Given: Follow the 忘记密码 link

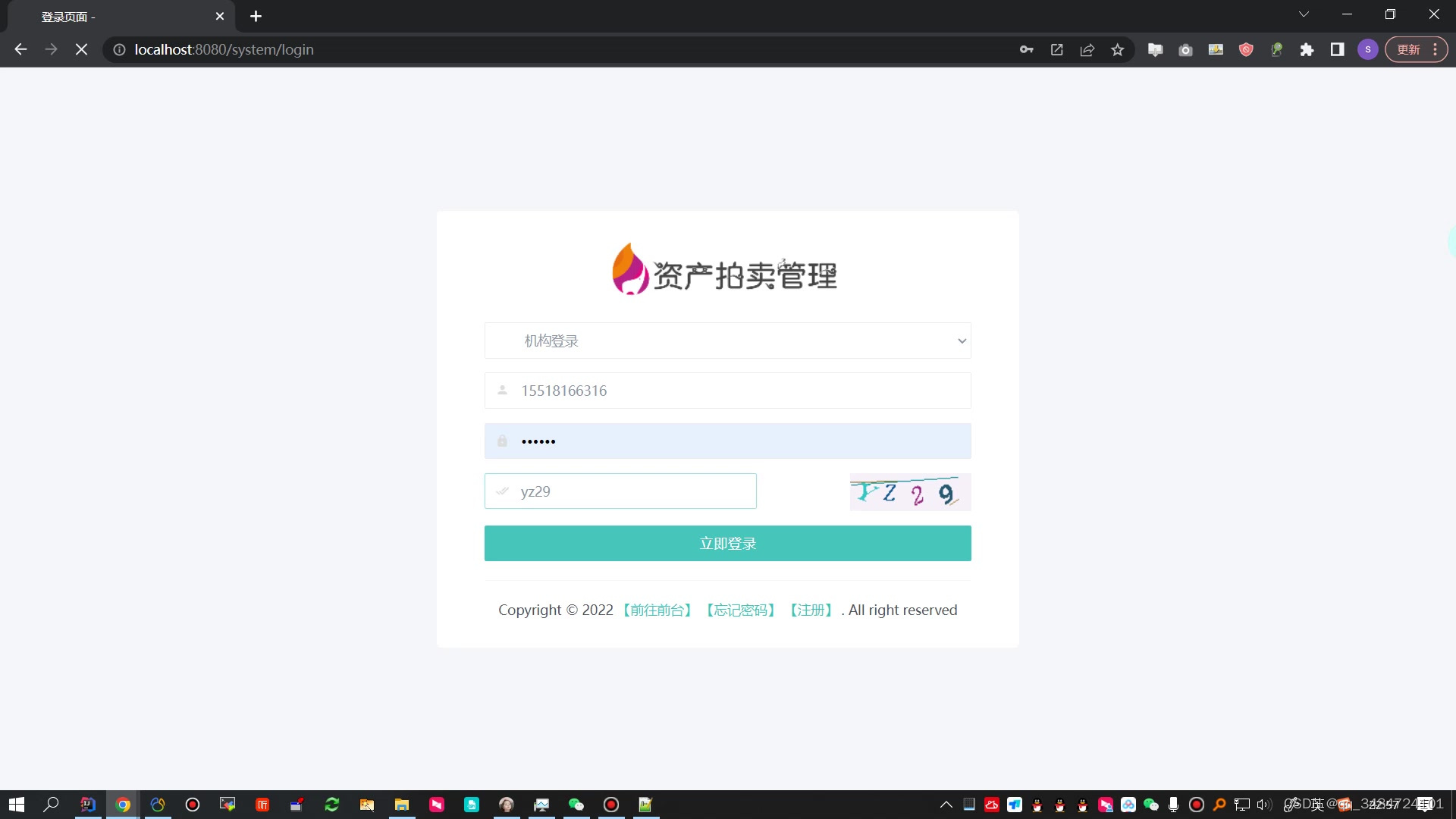Looking at the screenshot, I should [740, 610].
